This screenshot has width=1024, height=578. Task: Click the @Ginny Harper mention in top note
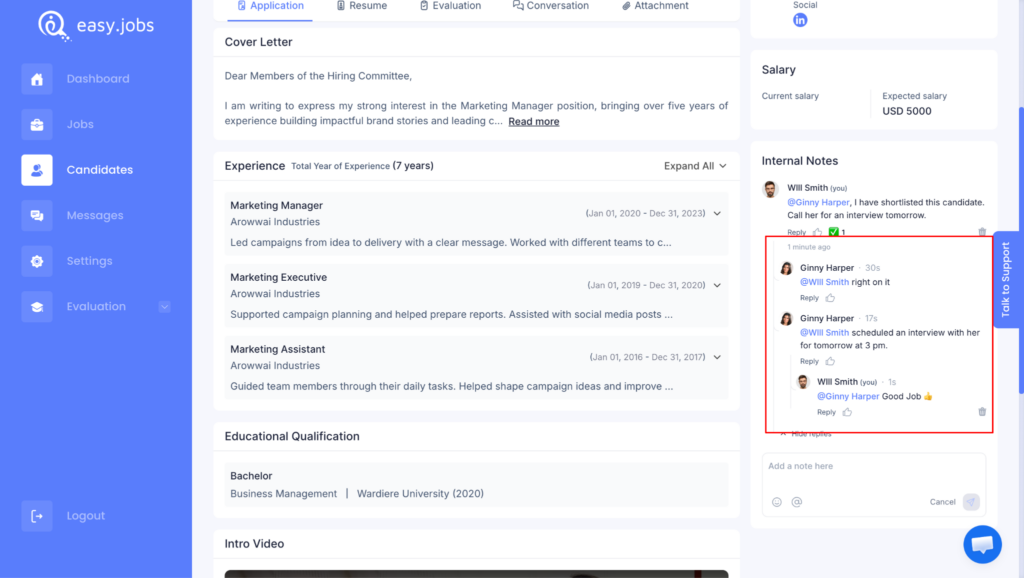coord(818,202)
